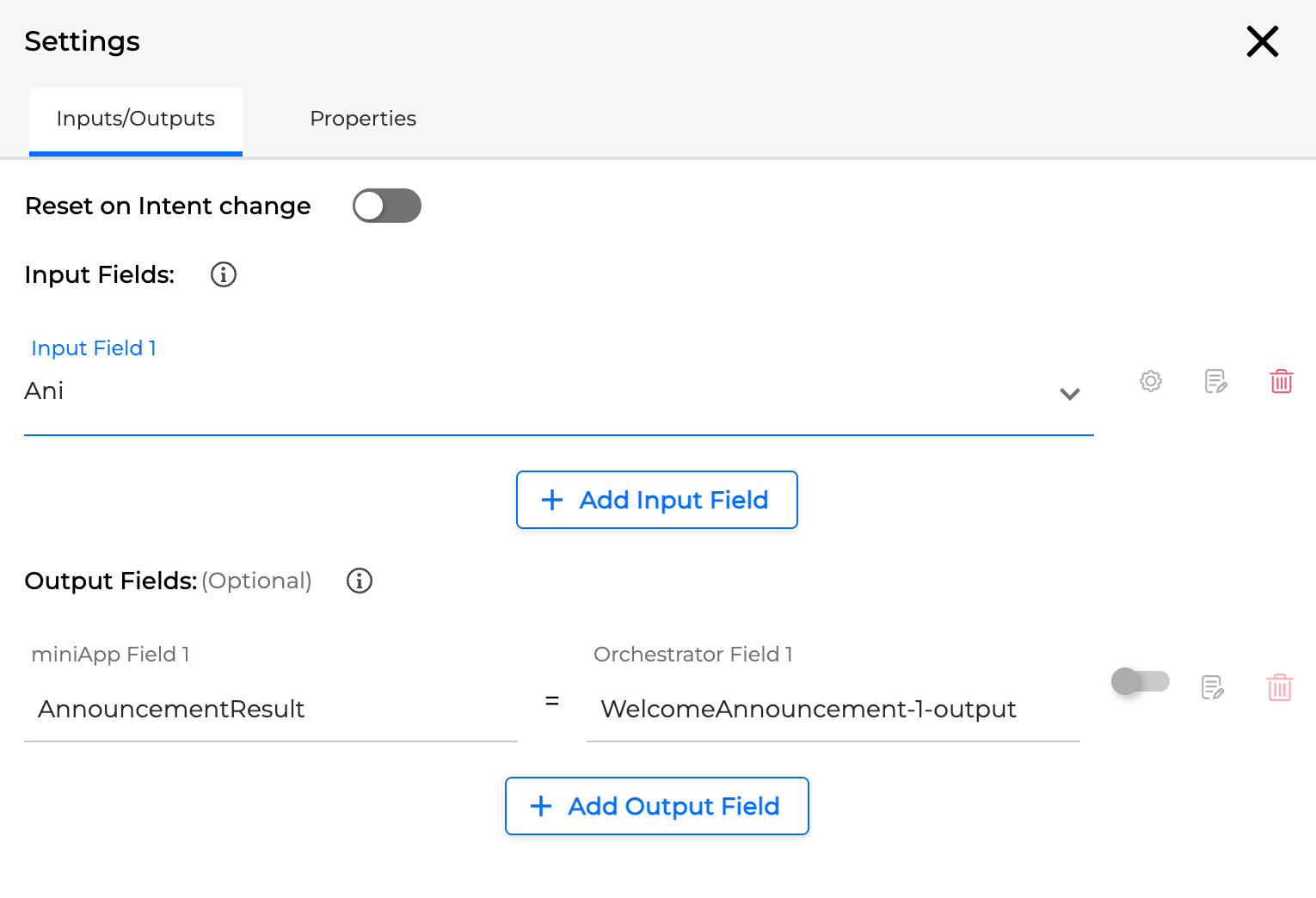
Task: Expand the Ani input field dropdown
Action: [x=1070, y=394]
